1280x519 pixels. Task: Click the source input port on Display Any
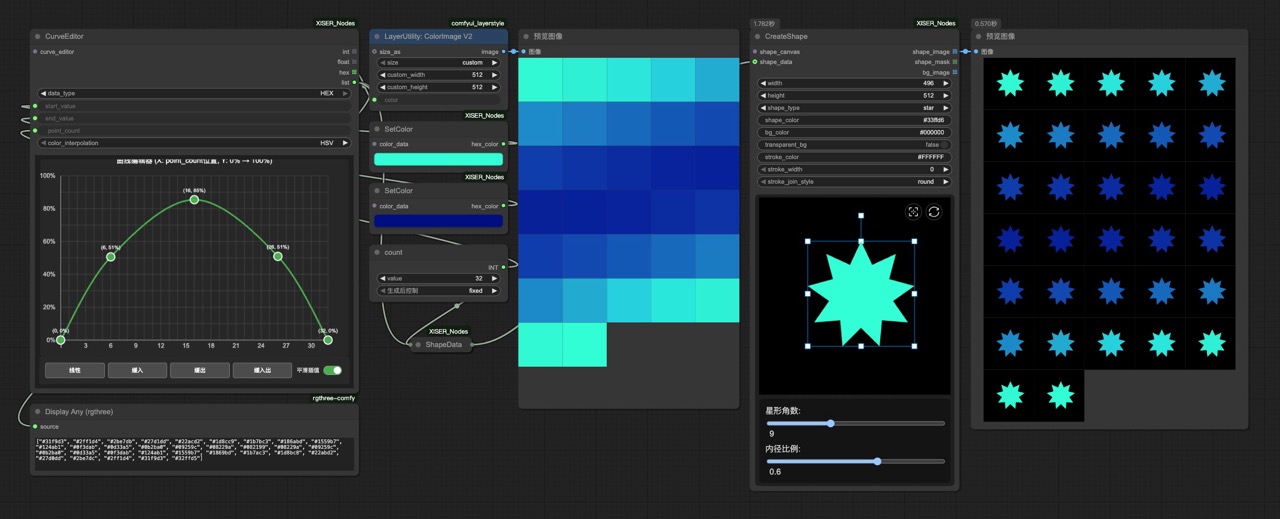coord(35,426)
